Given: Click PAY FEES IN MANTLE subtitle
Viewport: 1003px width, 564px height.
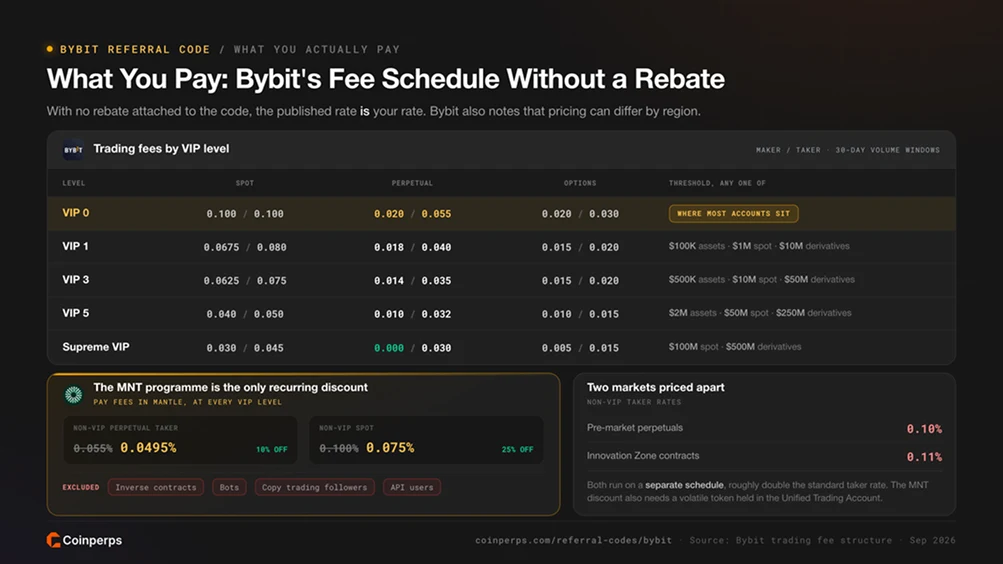Looking at the screenshot, I should (187, 402).
